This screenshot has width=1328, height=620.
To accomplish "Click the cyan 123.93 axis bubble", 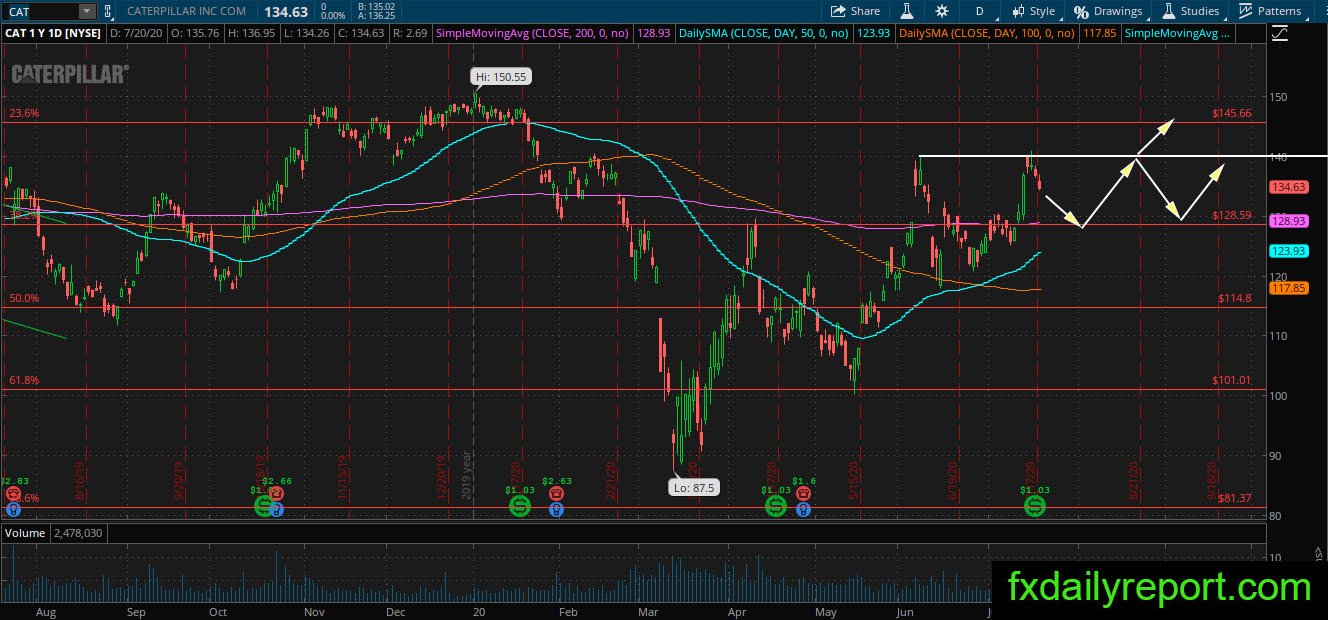I will point(1288,251).
